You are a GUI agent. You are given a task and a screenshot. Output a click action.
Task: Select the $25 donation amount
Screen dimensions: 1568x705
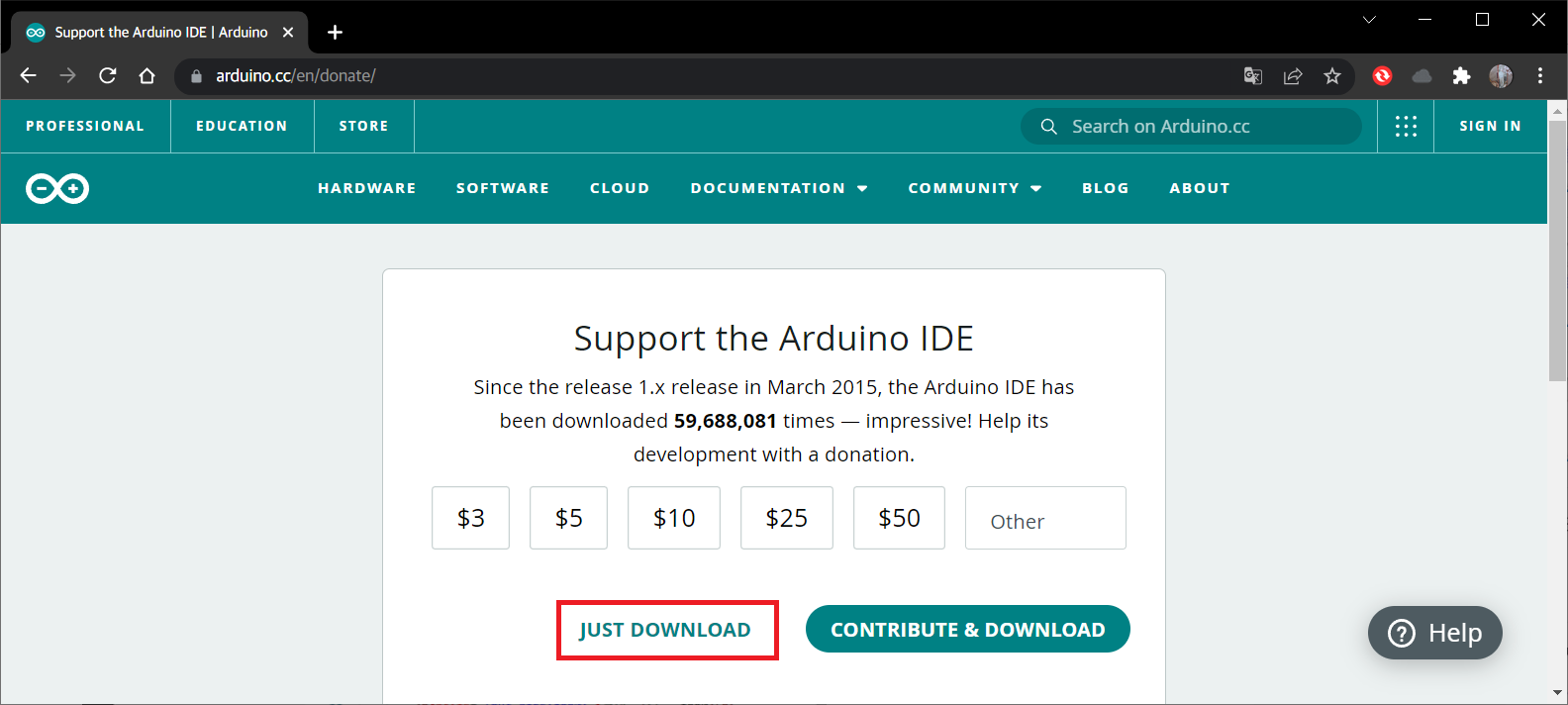(787, 518)
